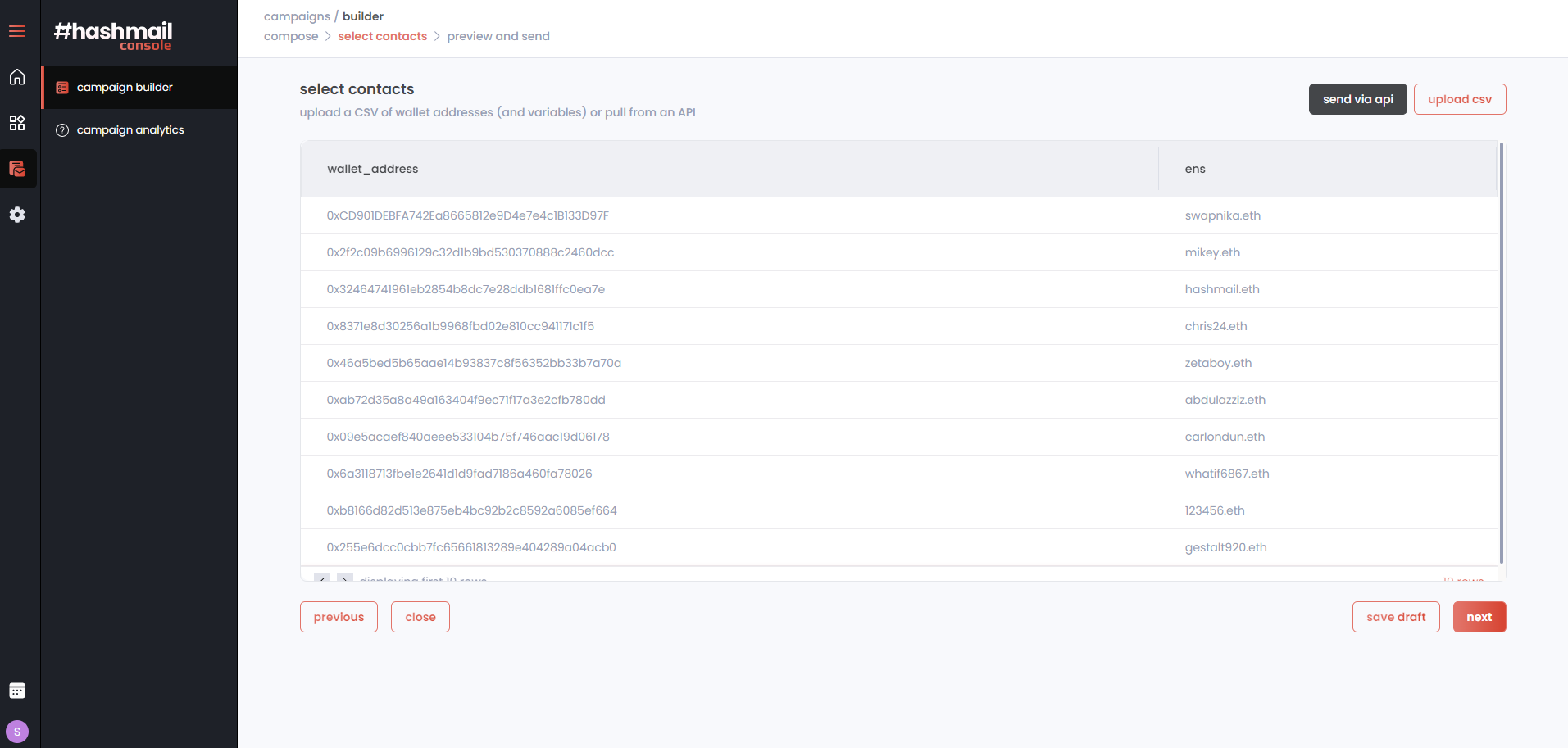Image resolution: width=1568 pixels, height=748 pixels.
Task: Open the campaign builder menu item
Action: coord(139,88)
